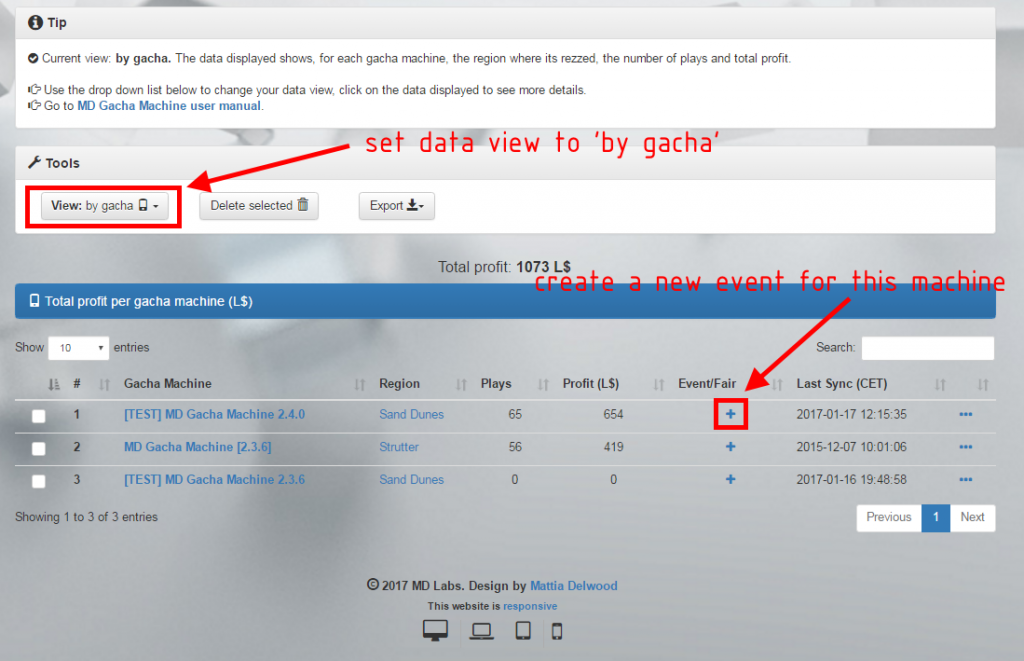Screen dimensions: 1024x661
Task: Tick the checkbox for [TEST] MD Gacha Machine 2.3.6
Action: tap(37, 479)
